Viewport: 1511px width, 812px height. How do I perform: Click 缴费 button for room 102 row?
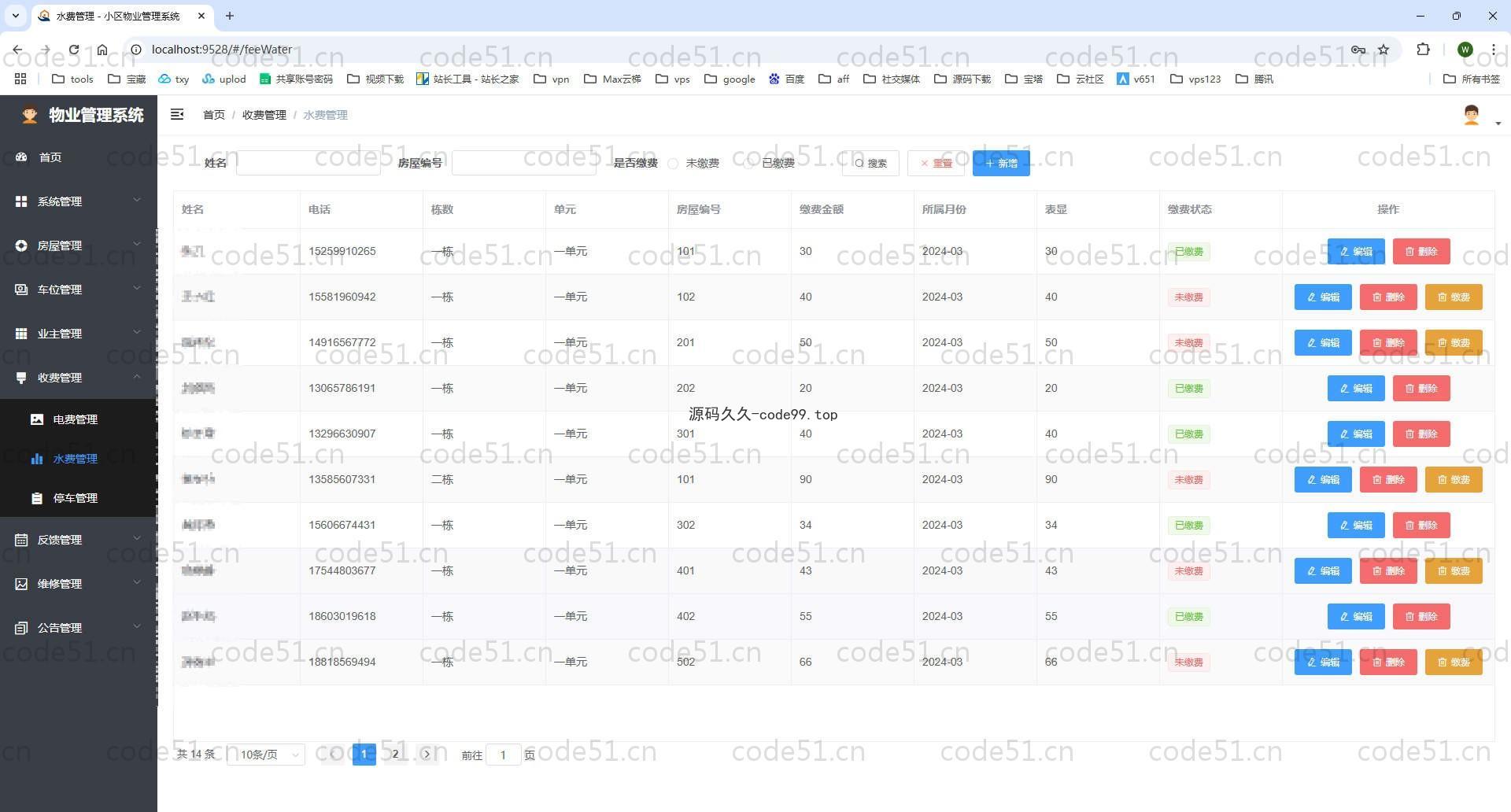(1453, 297)
